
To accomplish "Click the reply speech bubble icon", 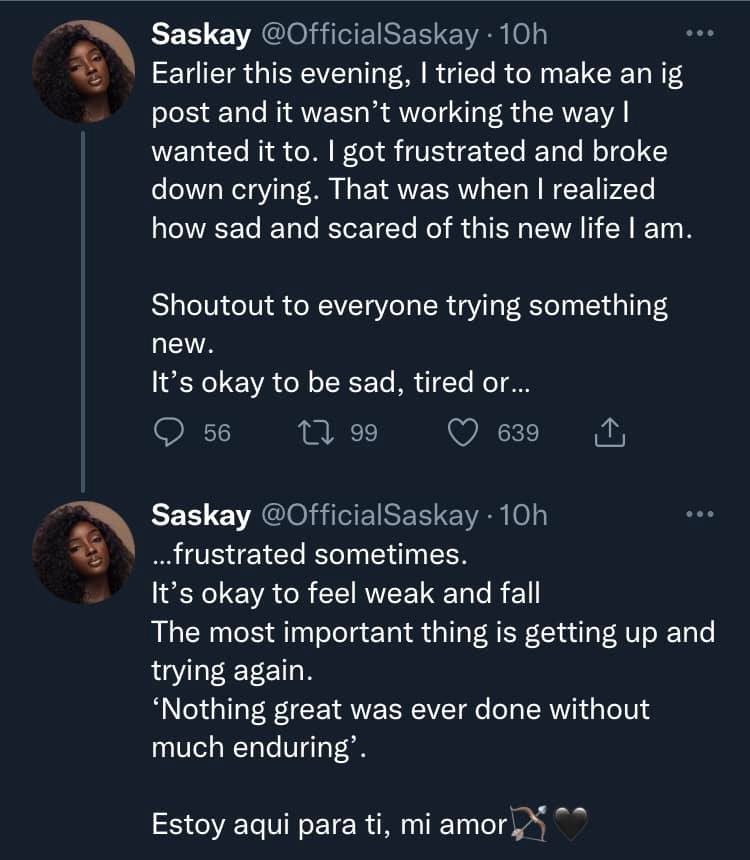I will (x=170, y=433).
